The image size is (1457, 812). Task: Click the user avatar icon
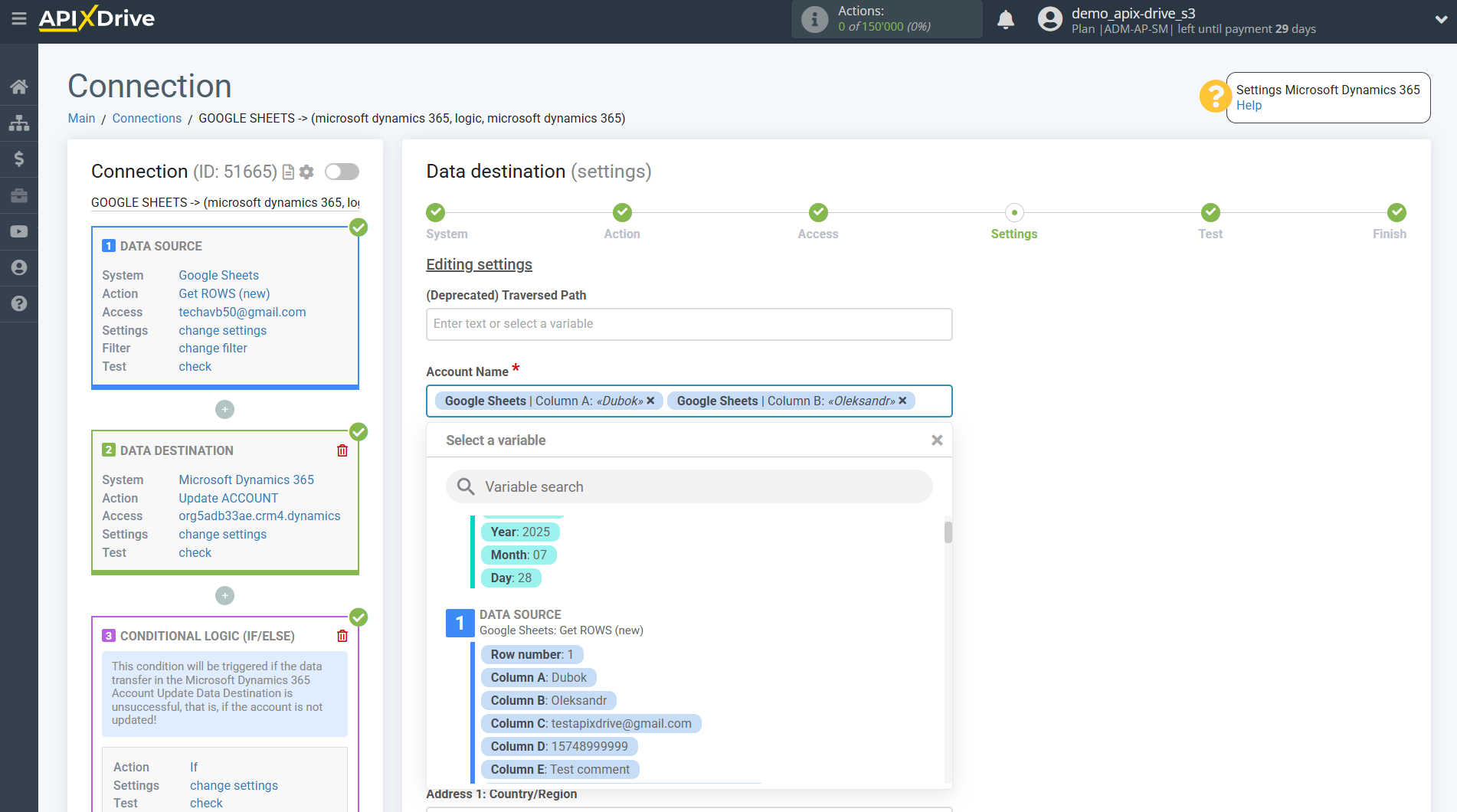1049,19
